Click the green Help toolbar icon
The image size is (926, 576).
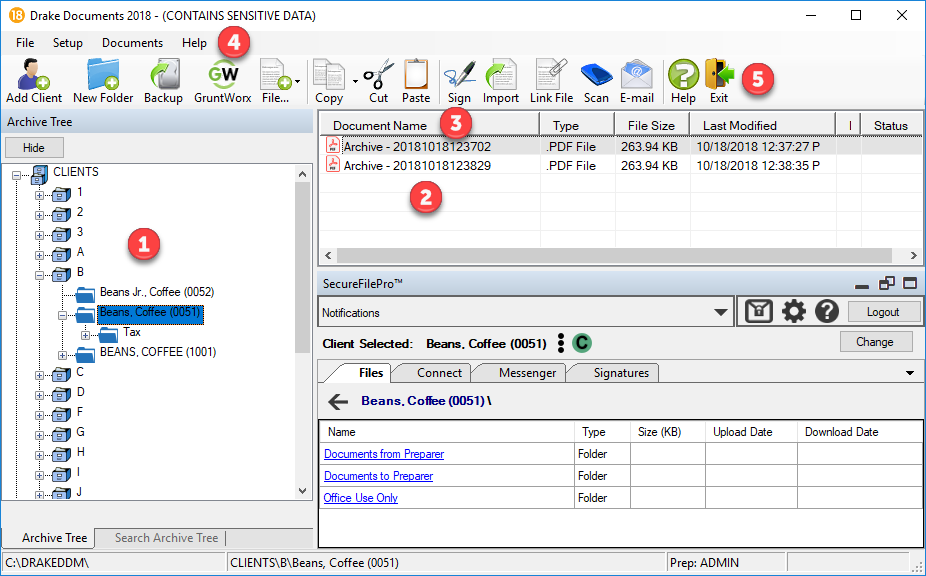point(683,81)
